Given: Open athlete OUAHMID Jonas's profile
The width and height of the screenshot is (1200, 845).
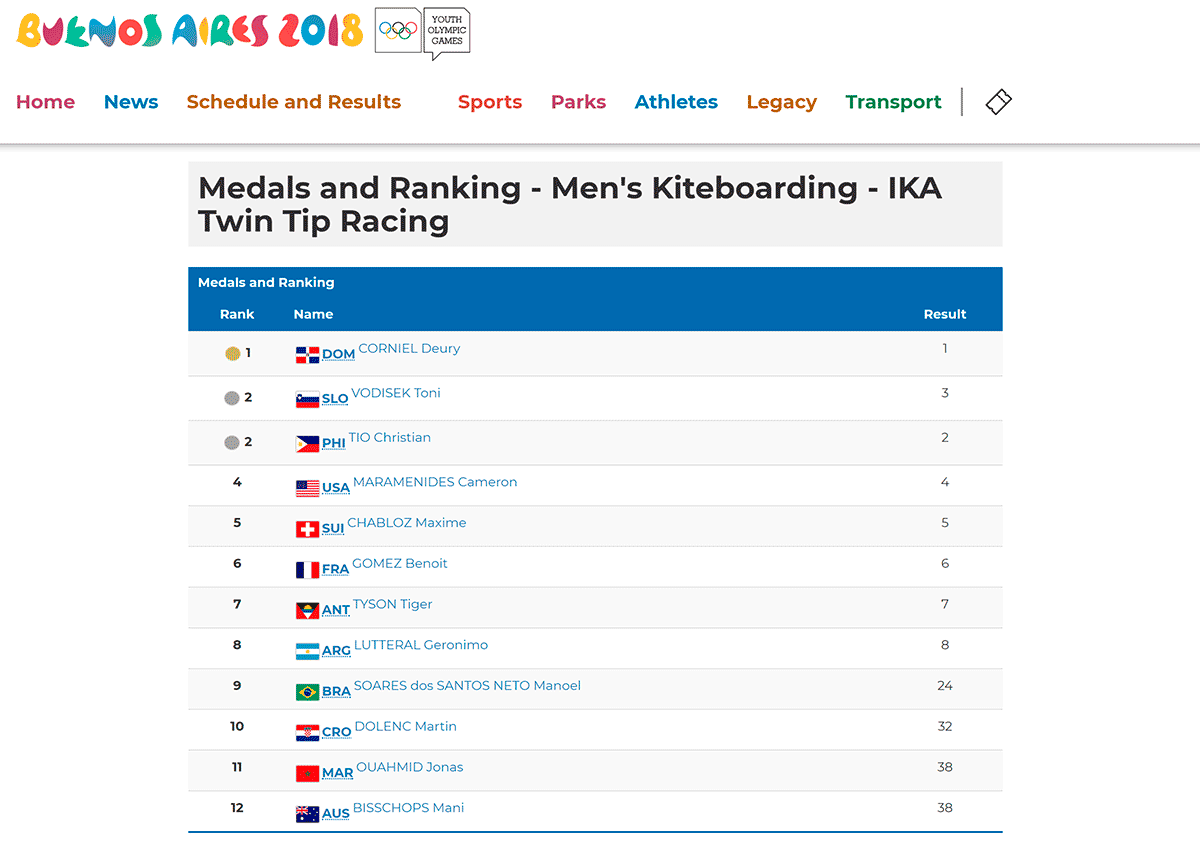Looking at the screenshot, I should [x=410, y=768].
